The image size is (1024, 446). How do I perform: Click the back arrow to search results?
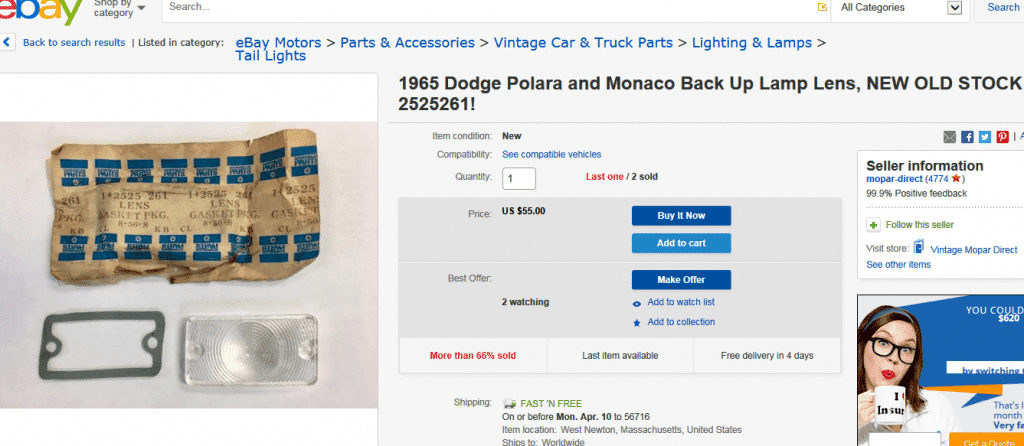8,43
